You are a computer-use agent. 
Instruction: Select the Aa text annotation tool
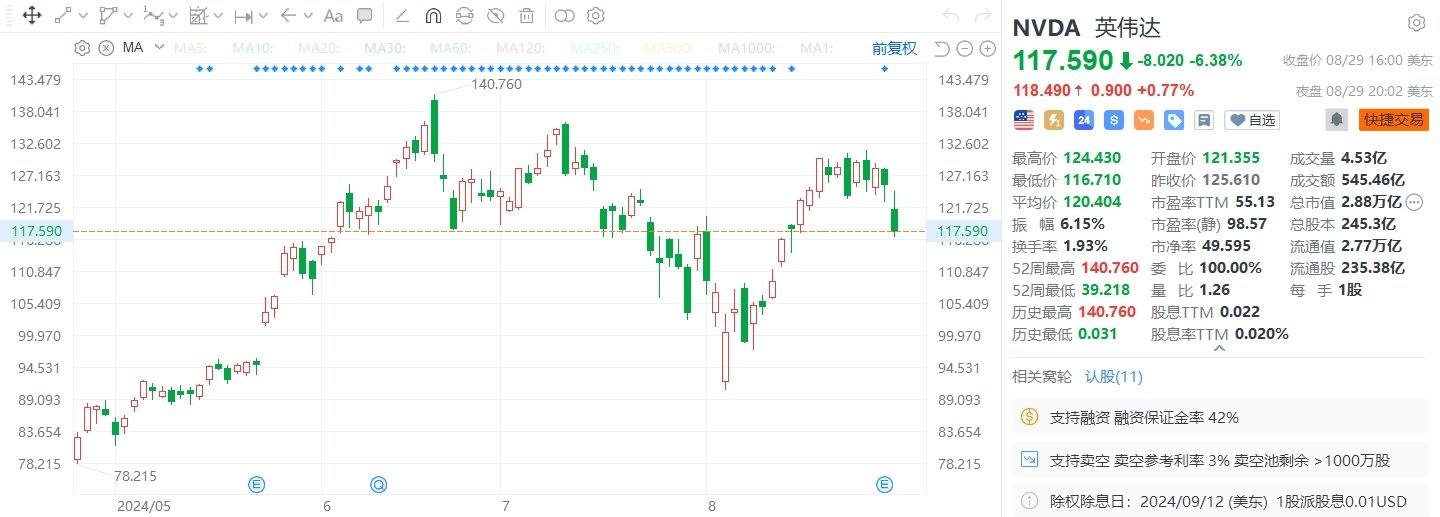click(x=334, y=15)
